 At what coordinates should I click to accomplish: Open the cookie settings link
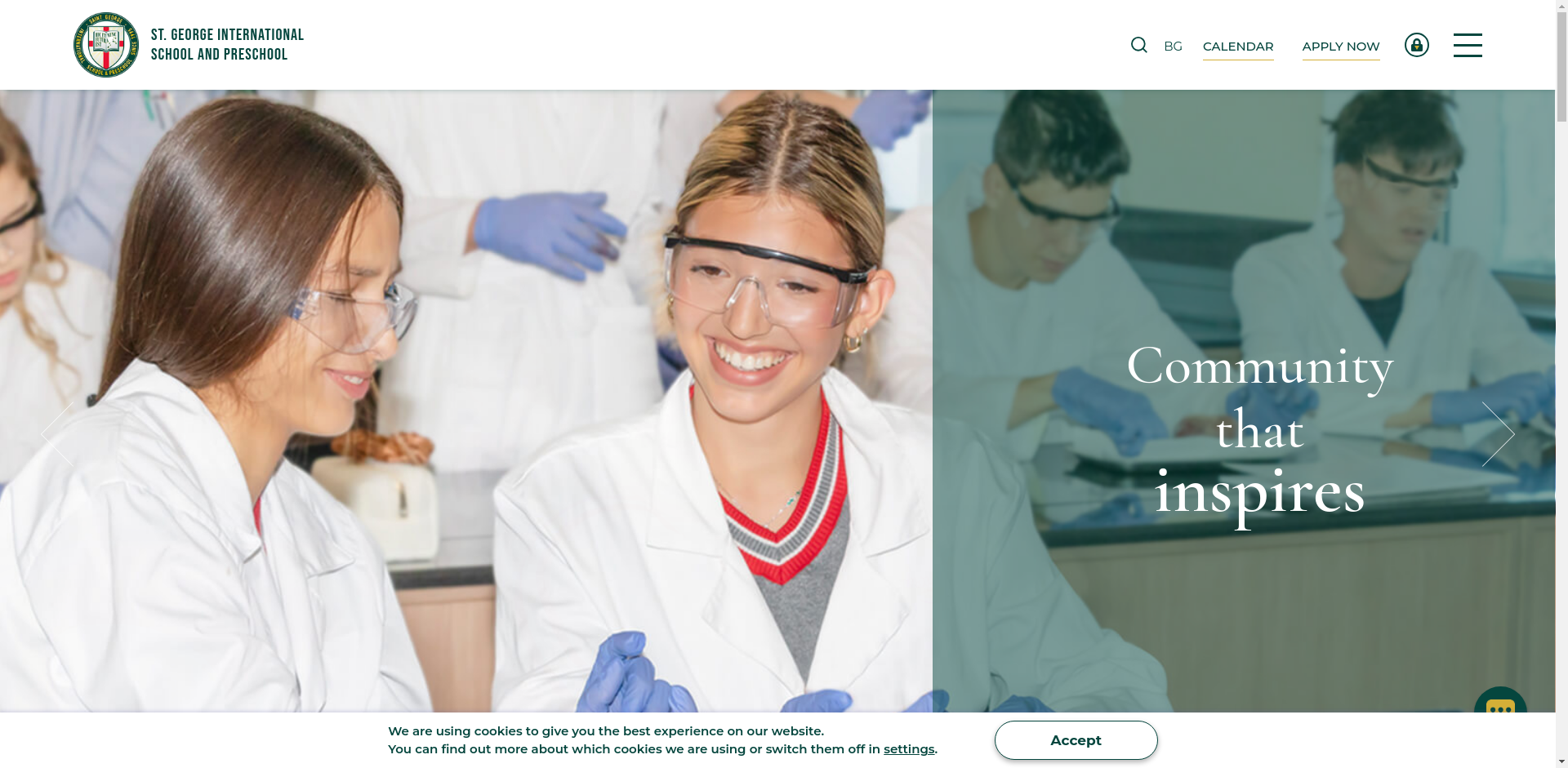tap(909, 749)
